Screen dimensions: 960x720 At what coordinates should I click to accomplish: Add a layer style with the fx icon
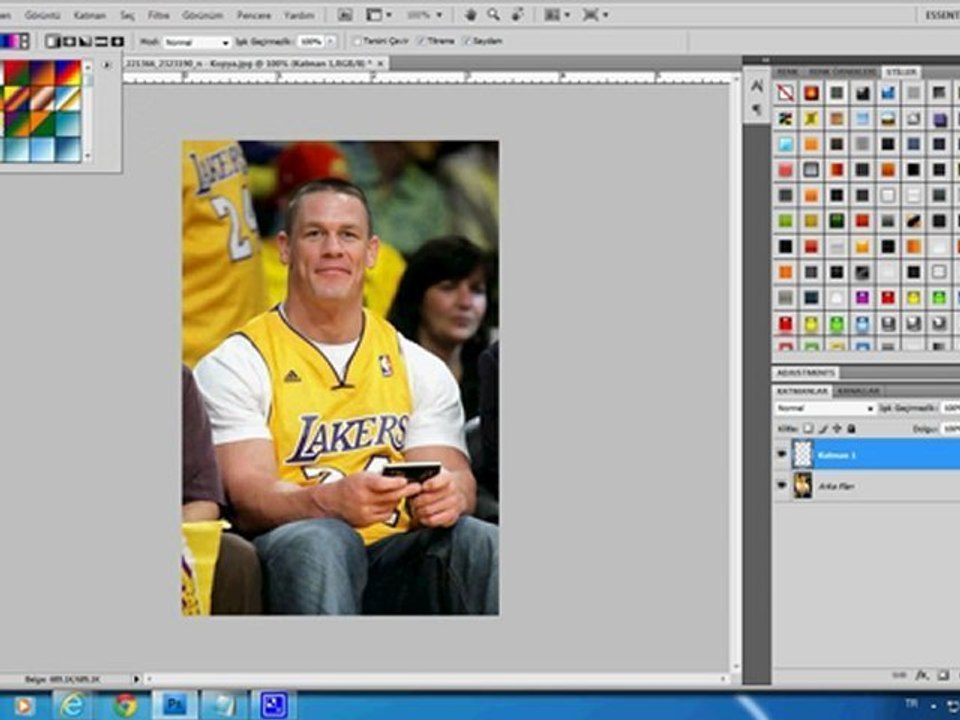[x=921, y=675]
